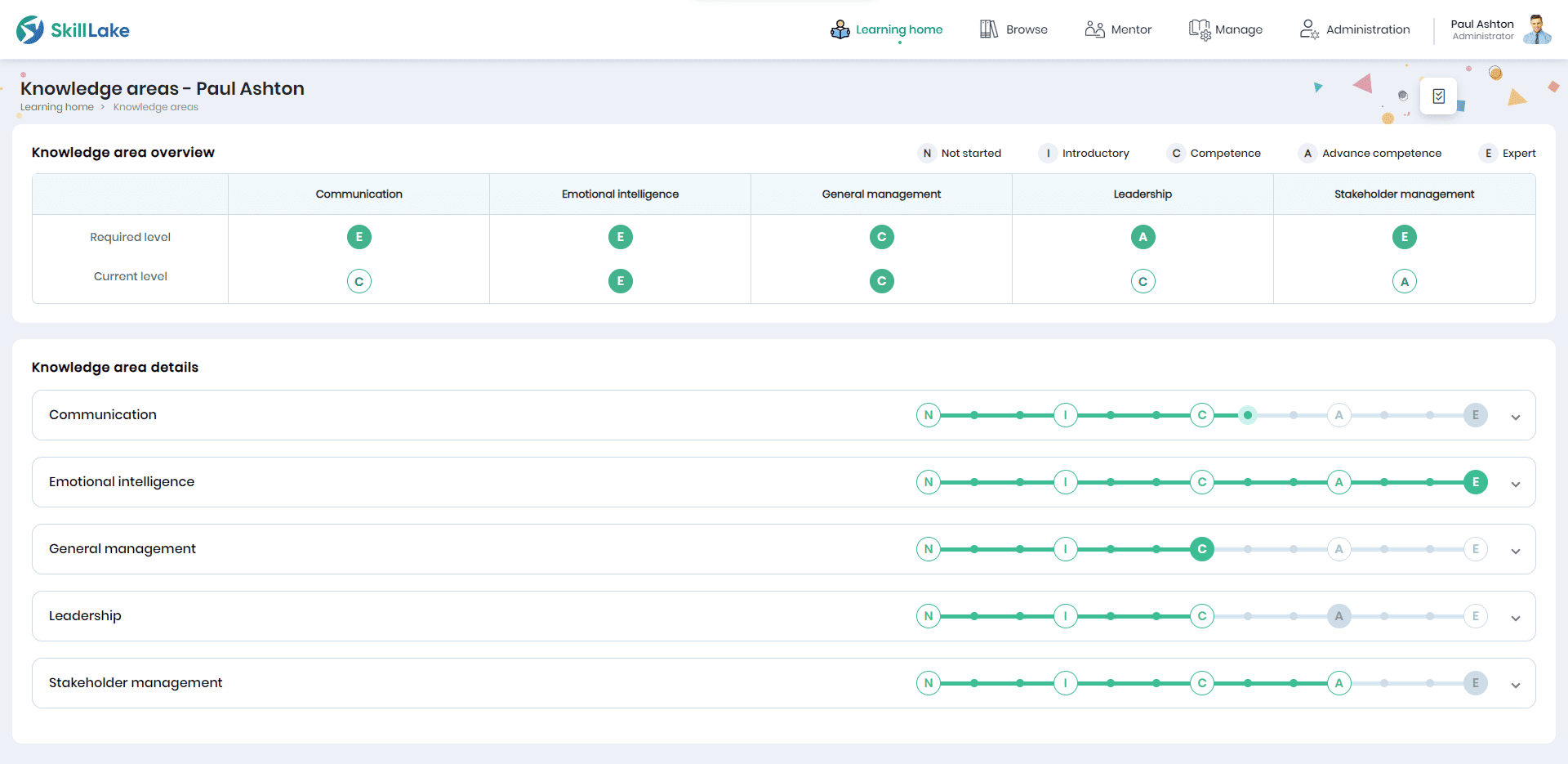
Task: Click the Learning home breadcrumb link
Action: [x=57, y=107]
